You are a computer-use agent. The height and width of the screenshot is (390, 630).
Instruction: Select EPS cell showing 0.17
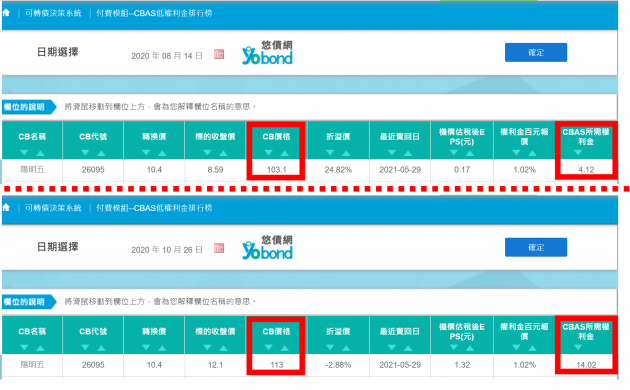[462, 169]
